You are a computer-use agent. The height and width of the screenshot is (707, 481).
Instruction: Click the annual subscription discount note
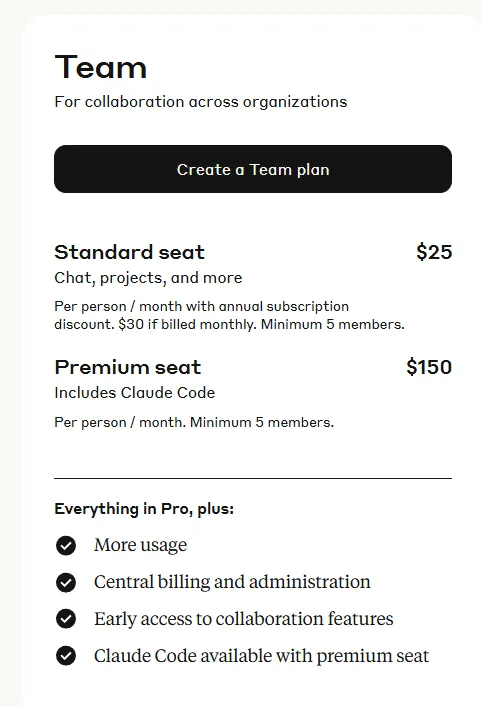click(x=229, y=315)
